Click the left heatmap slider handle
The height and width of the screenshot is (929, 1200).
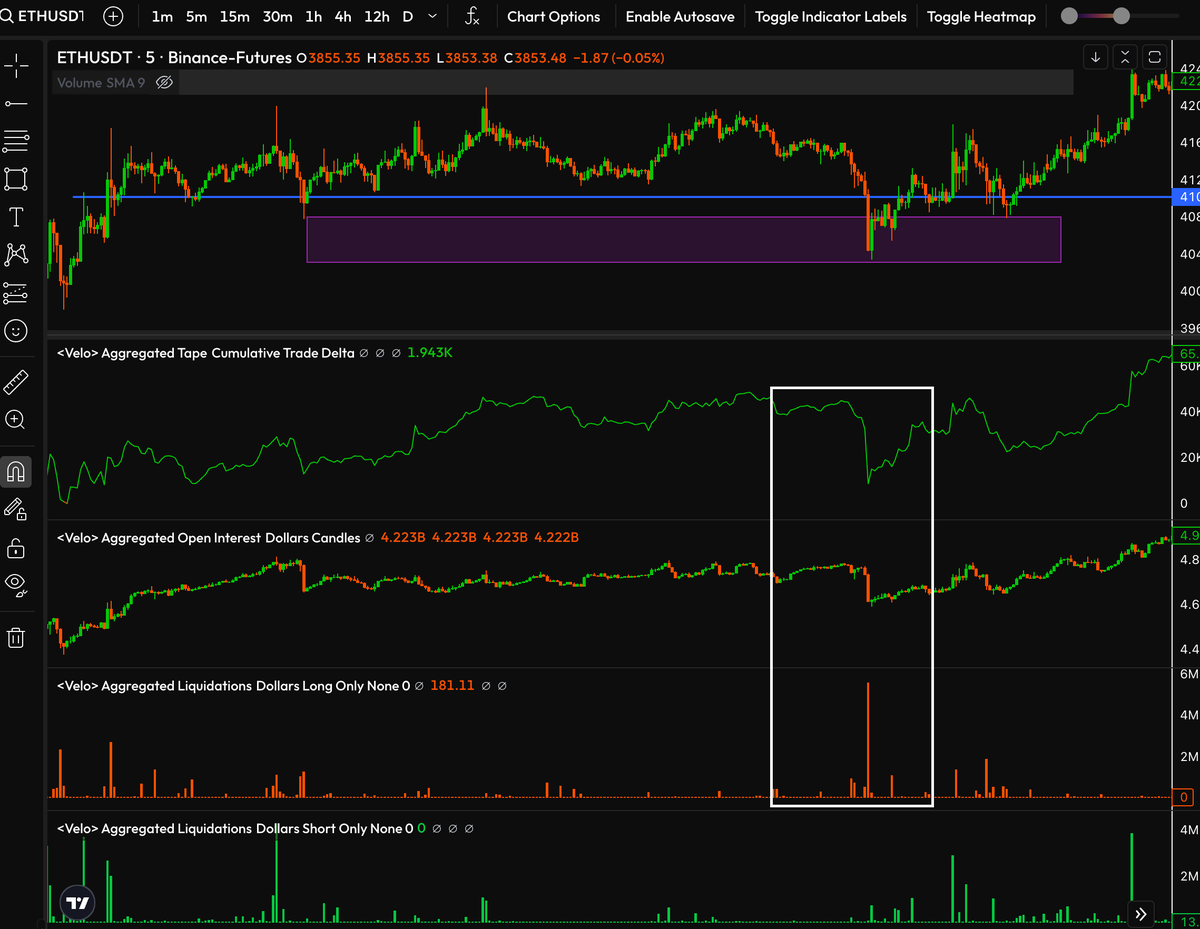tap(1069, 16)
